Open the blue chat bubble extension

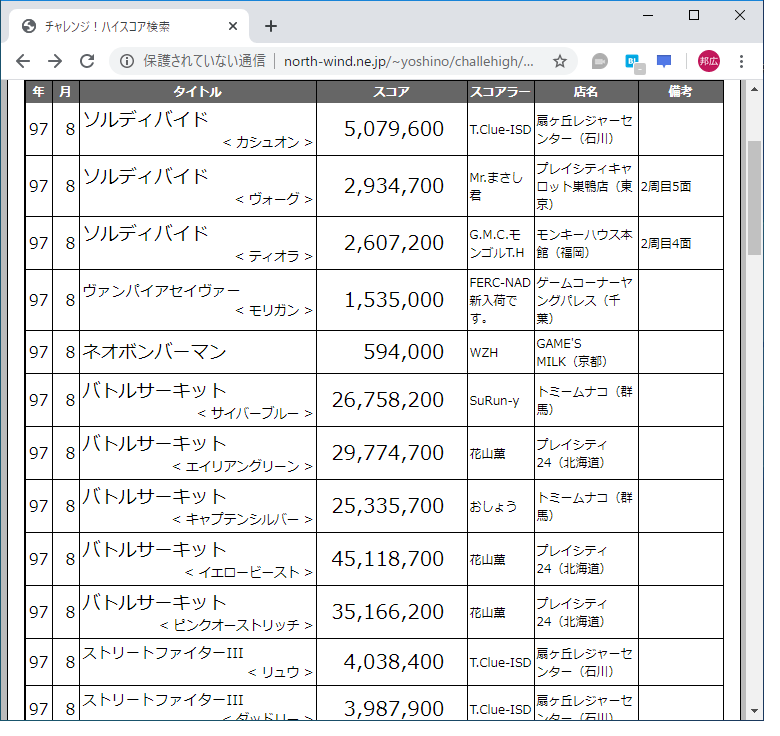[664, 62]
